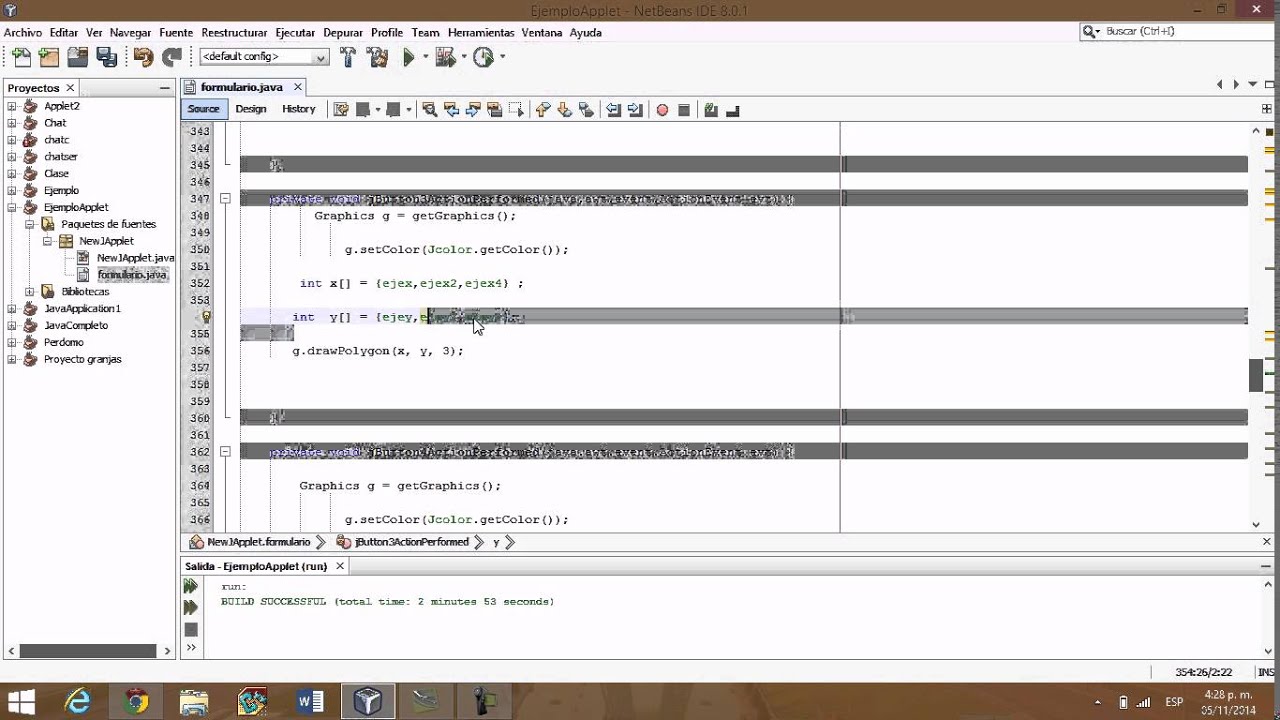The image size is (1280, 720).
Task: Click the Find Selection magnifier icon
Action: point(430,109)
